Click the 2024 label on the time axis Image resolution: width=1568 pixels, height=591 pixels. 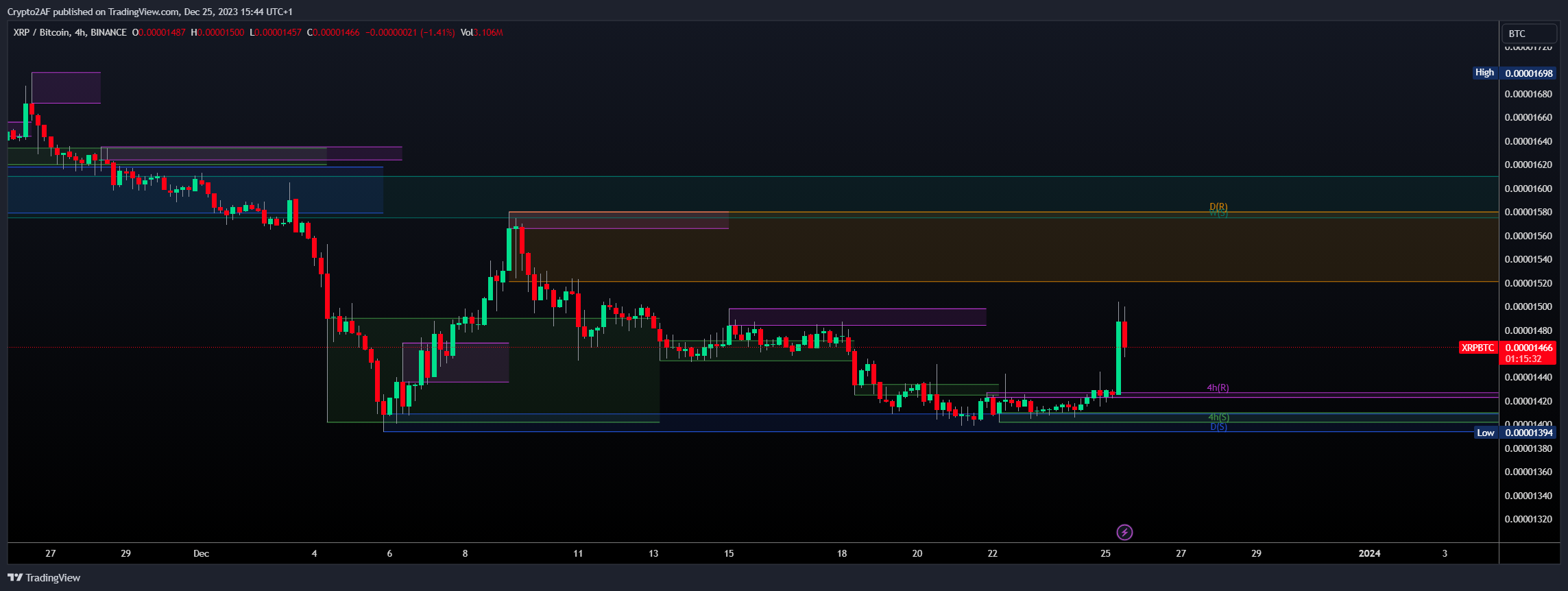[1369, 553]
